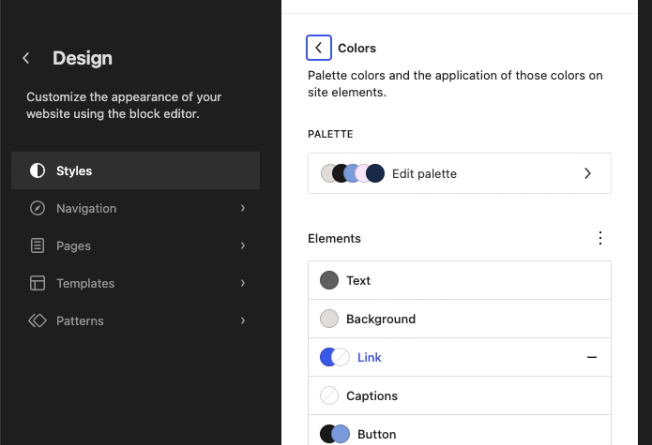The image size is (652, 445).
Task: Expand the Templates chevron
Action: (x=243, y=283)
